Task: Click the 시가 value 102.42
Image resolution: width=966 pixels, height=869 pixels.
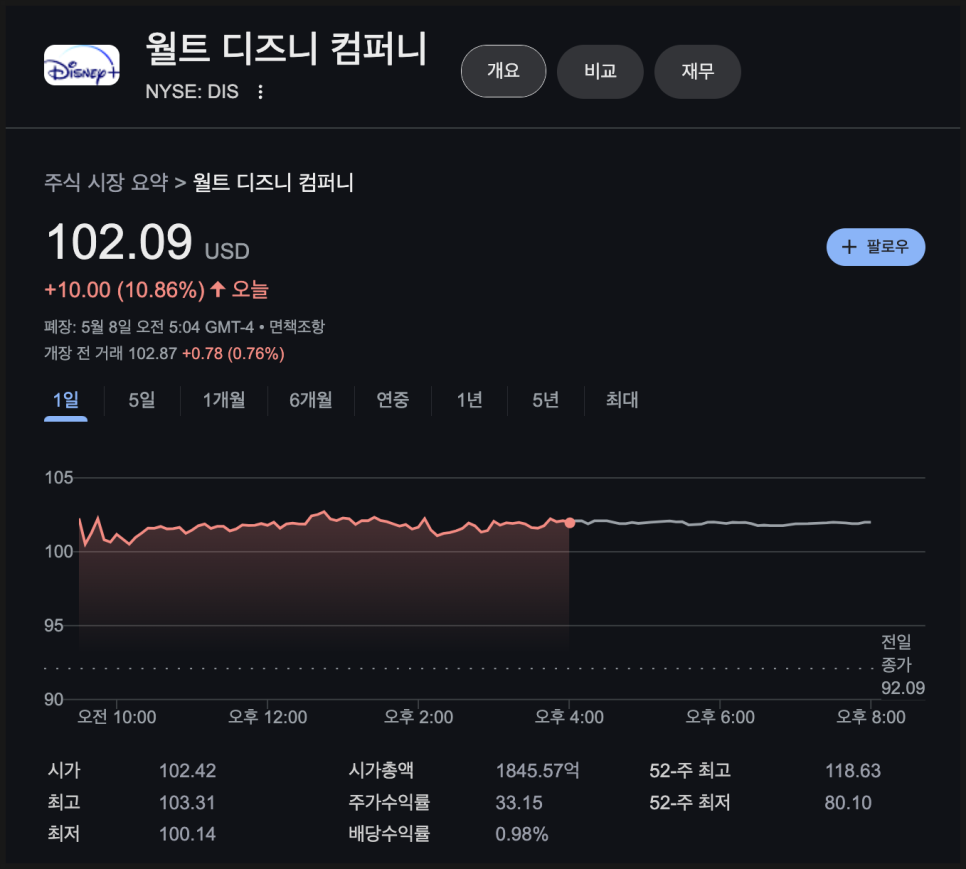Action: click(187, 770)
